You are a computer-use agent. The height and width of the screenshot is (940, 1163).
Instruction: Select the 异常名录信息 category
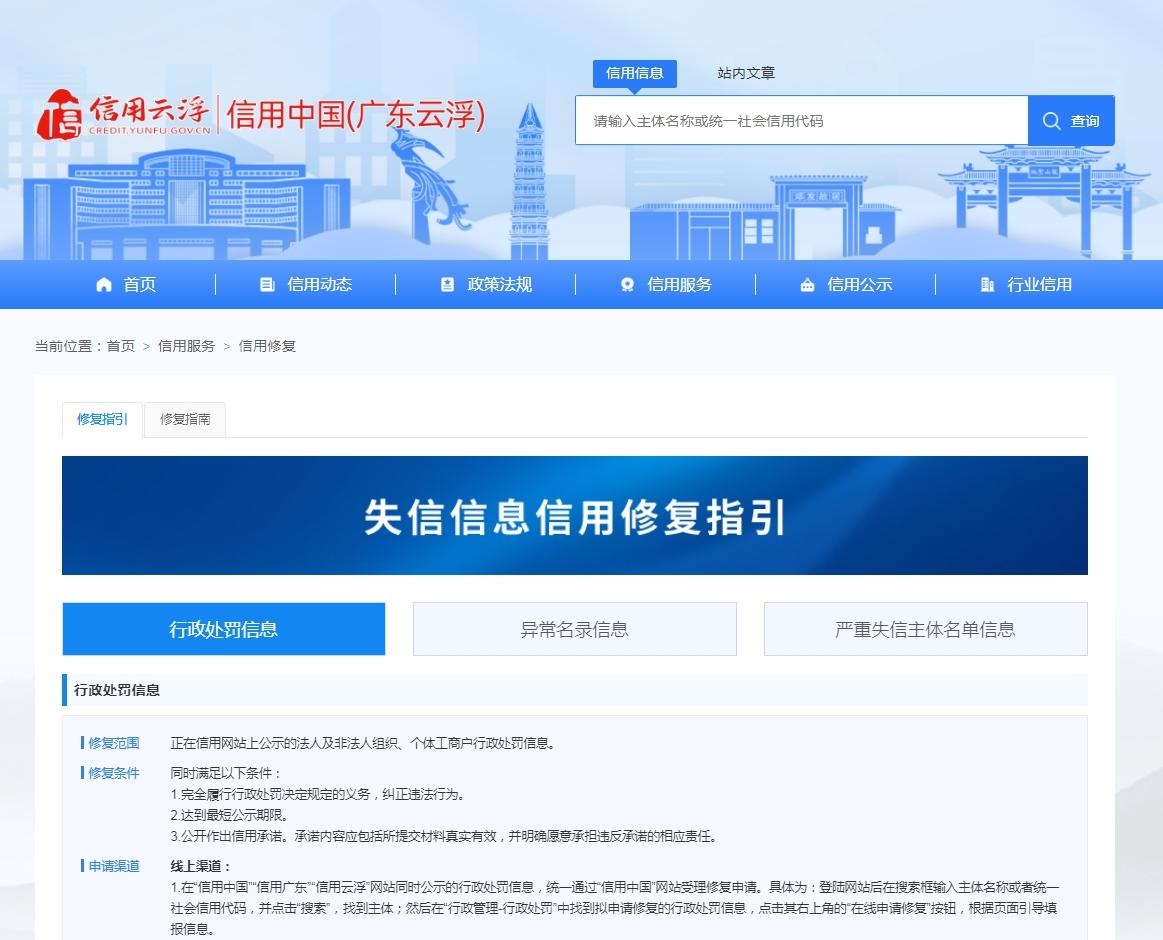point(574,629)
